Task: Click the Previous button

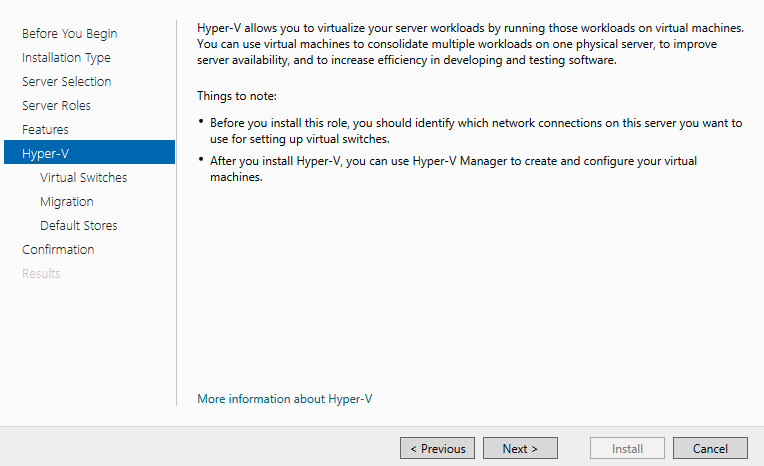Action: click(x=438, y=448)
